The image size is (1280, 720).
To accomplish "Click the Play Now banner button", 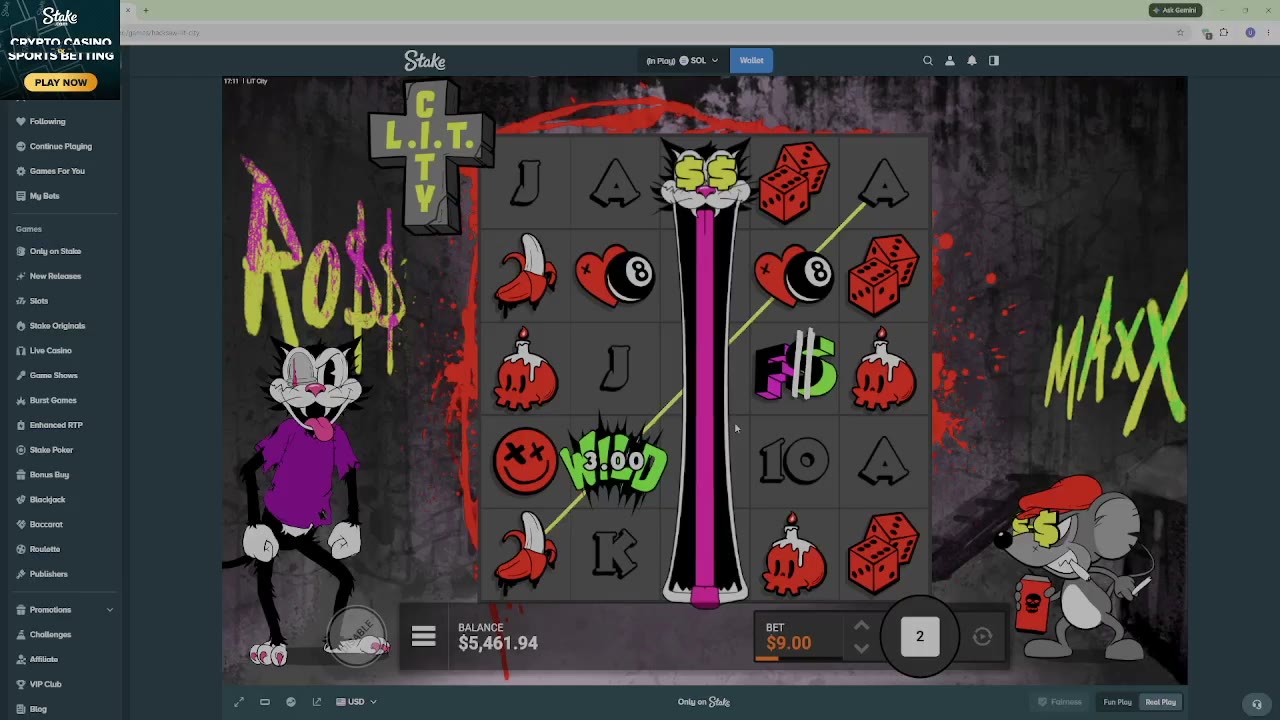I will 61,82.
